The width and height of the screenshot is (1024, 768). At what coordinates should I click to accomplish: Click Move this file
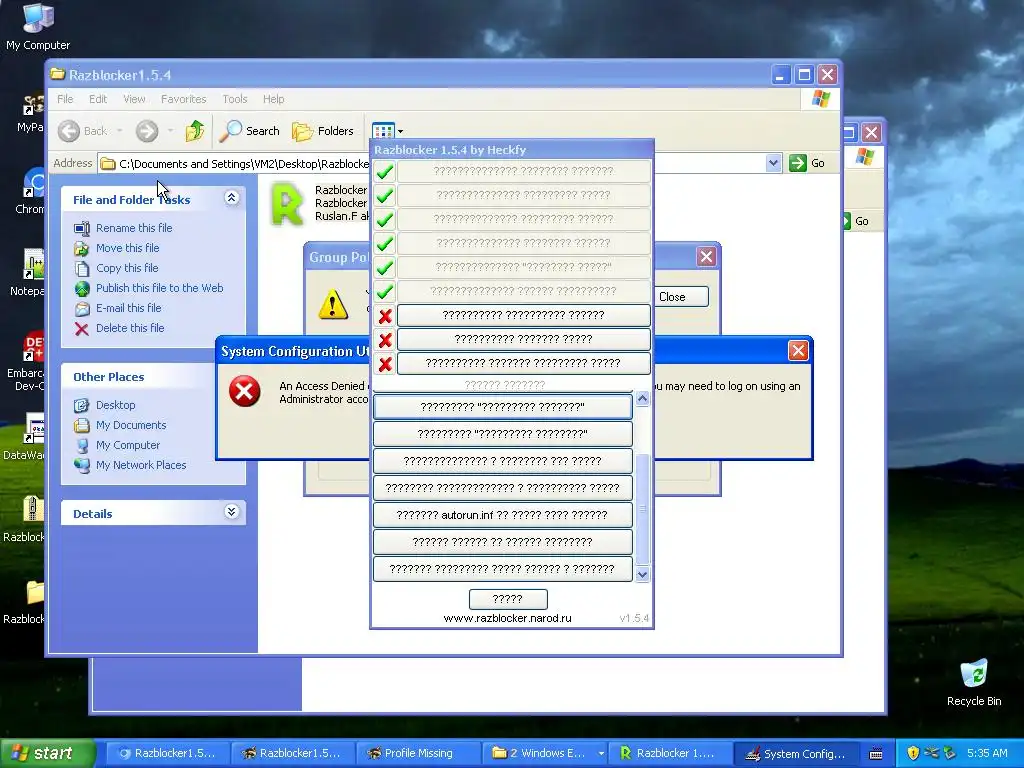click(127, 248)
